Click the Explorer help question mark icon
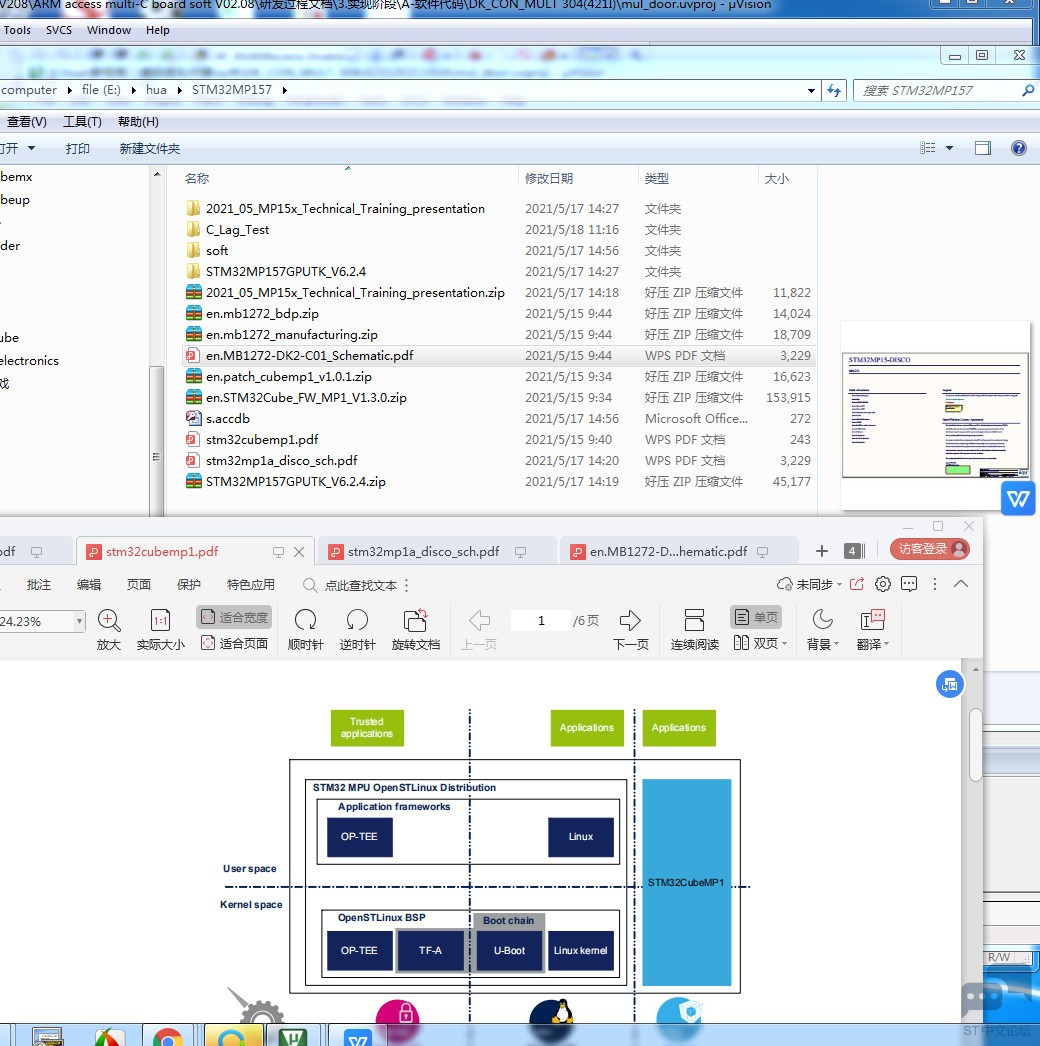Viewport: 1040px width, 1046px height. [1019, 148]
